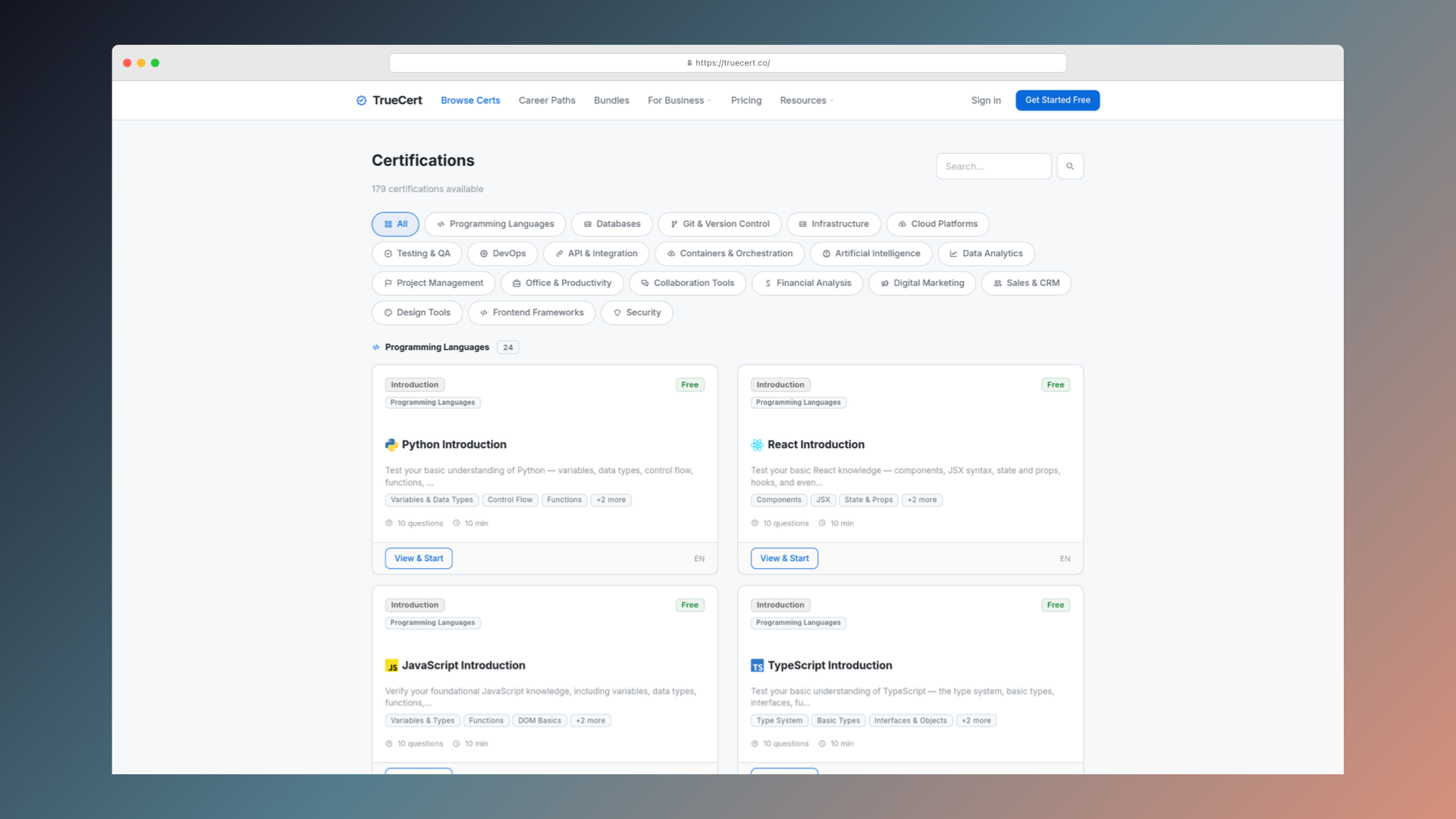Show +2 more tags on Python card
Viewport: 1456px width, 819px height.
click(610, 500)
